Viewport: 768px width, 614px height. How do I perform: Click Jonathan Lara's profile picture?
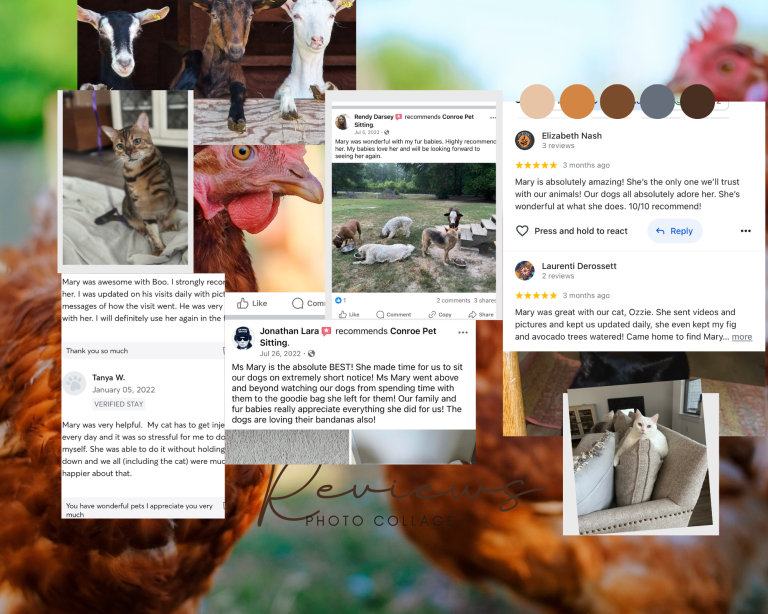click(x=243, y=337)
